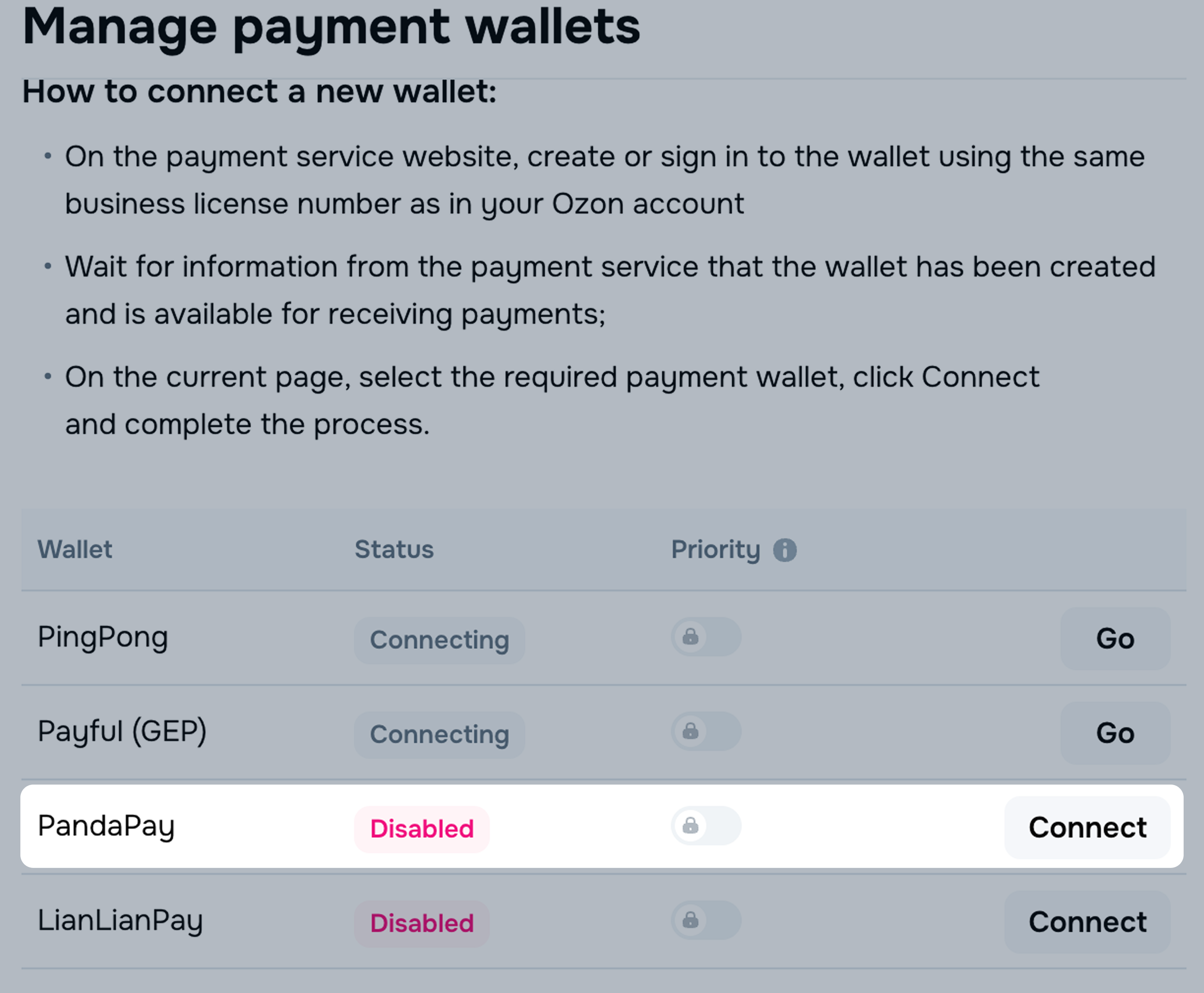The height and width of the screenshot is (993, 1204).
Task: Click the info icon next to Priority
Action: coord(785,550)
